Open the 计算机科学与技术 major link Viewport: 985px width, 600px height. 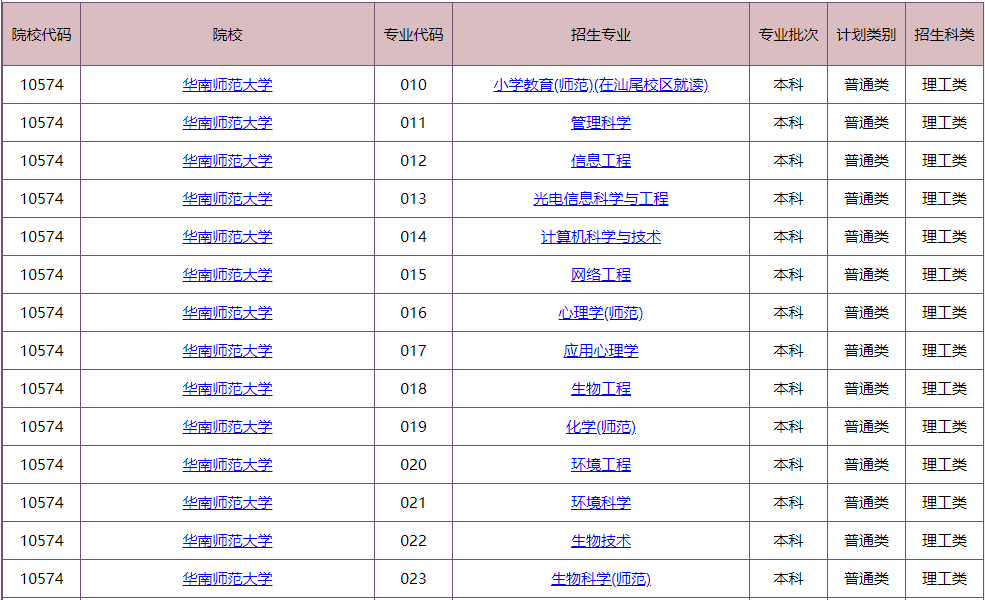[x=601, y=237]
